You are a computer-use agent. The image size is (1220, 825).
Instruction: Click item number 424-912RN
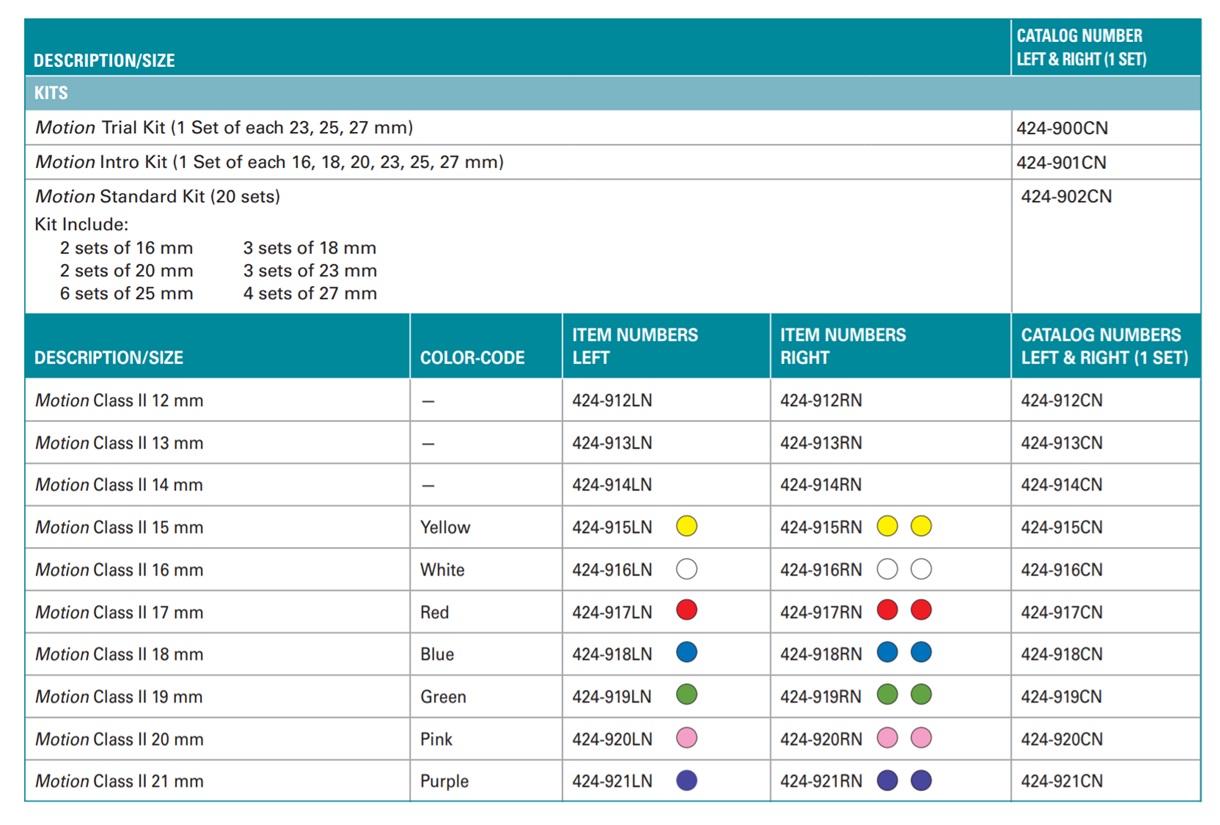(x=821, y=401)
